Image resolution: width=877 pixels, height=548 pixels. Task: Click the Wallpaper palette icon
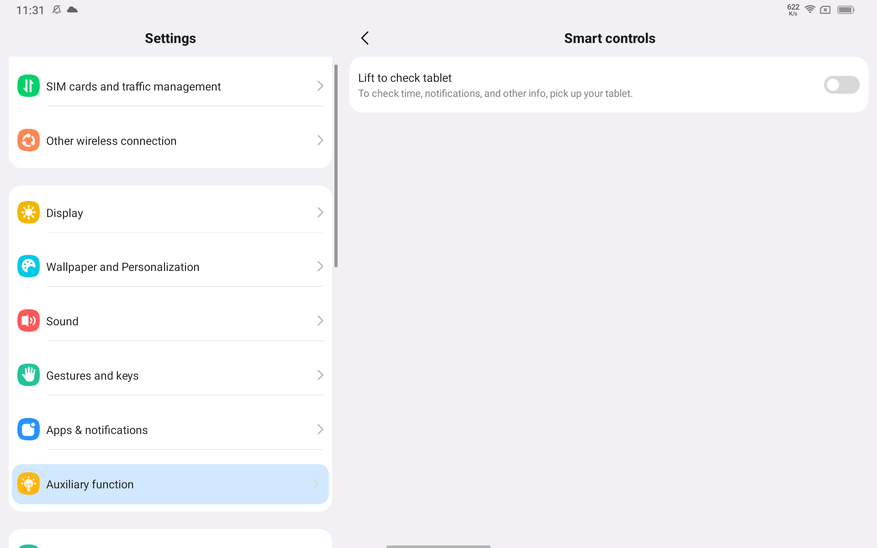pyautogui.click(x=29, y=267)
